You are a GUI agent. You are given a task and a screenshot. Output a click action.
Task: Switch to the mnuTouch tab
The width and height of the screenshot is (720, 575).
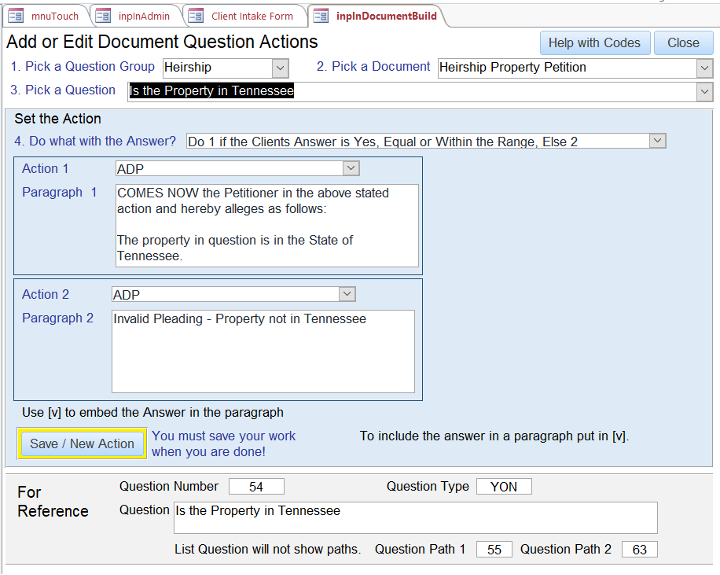pyautogui.click(x=54, y=16)
